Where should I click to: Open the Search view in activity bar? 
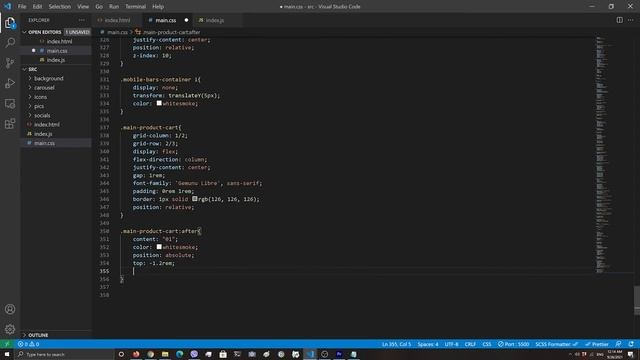[10, 42]
